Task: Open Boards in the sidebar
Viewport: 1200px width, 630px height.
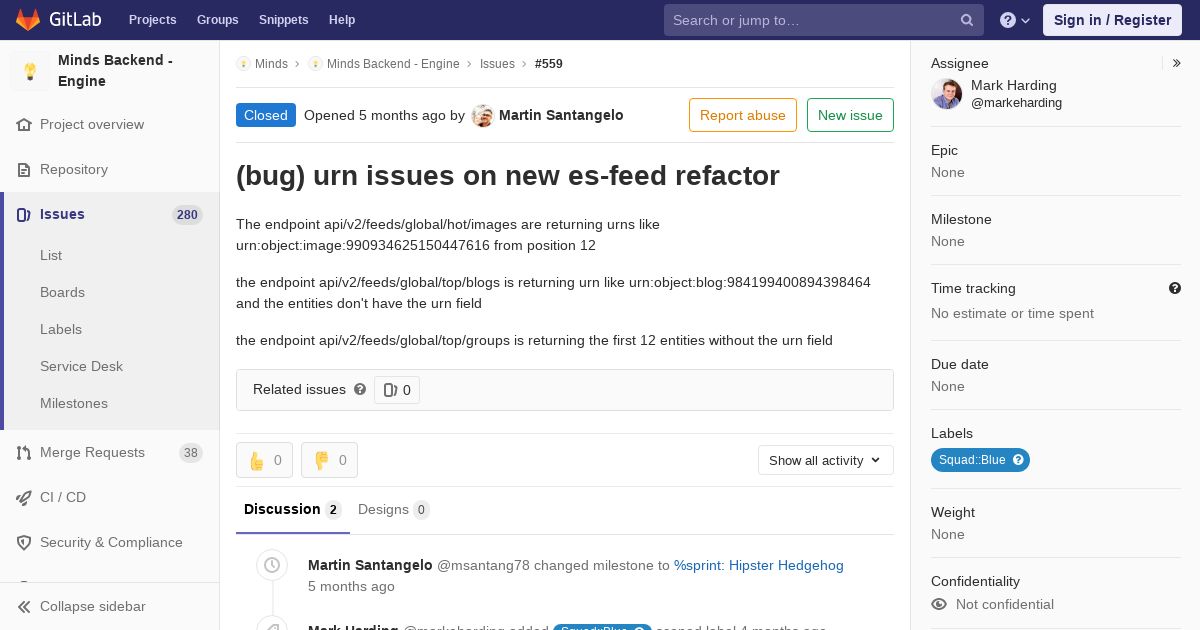Action: [x=62, y=292]
